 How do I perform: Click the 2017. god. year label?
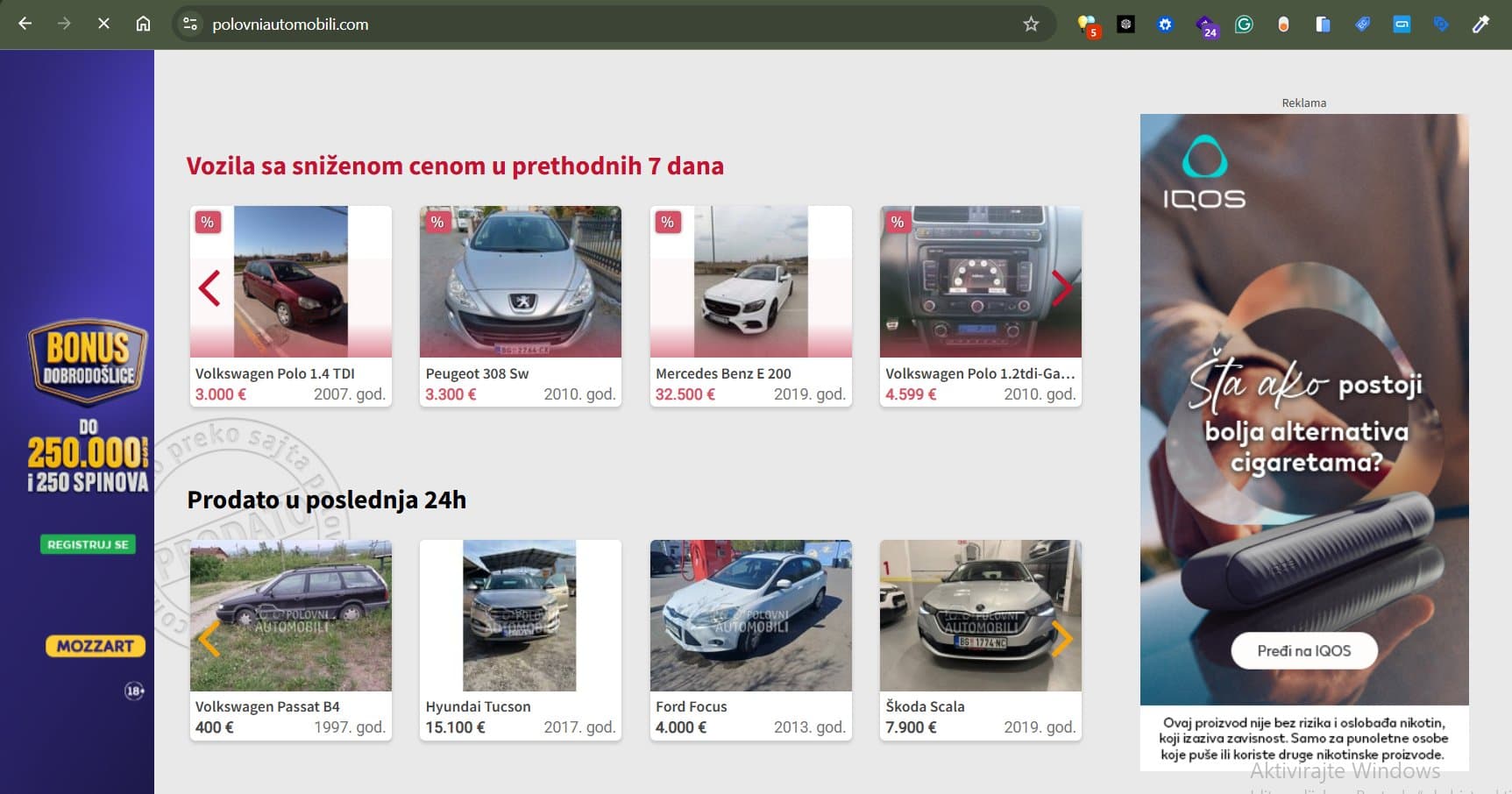(579, 727)
